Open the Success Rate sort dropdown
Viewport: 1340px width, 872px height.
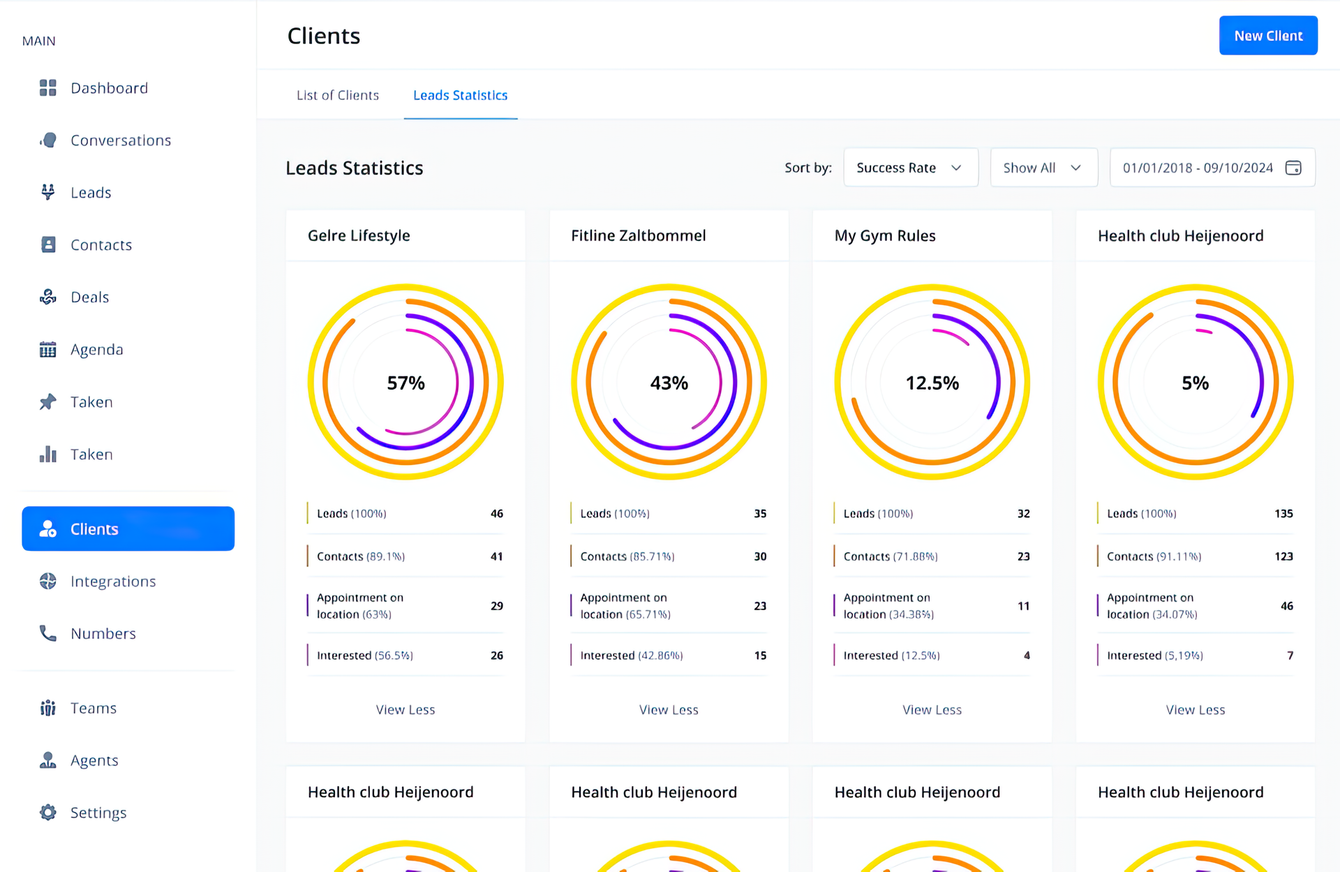[910, 167]
